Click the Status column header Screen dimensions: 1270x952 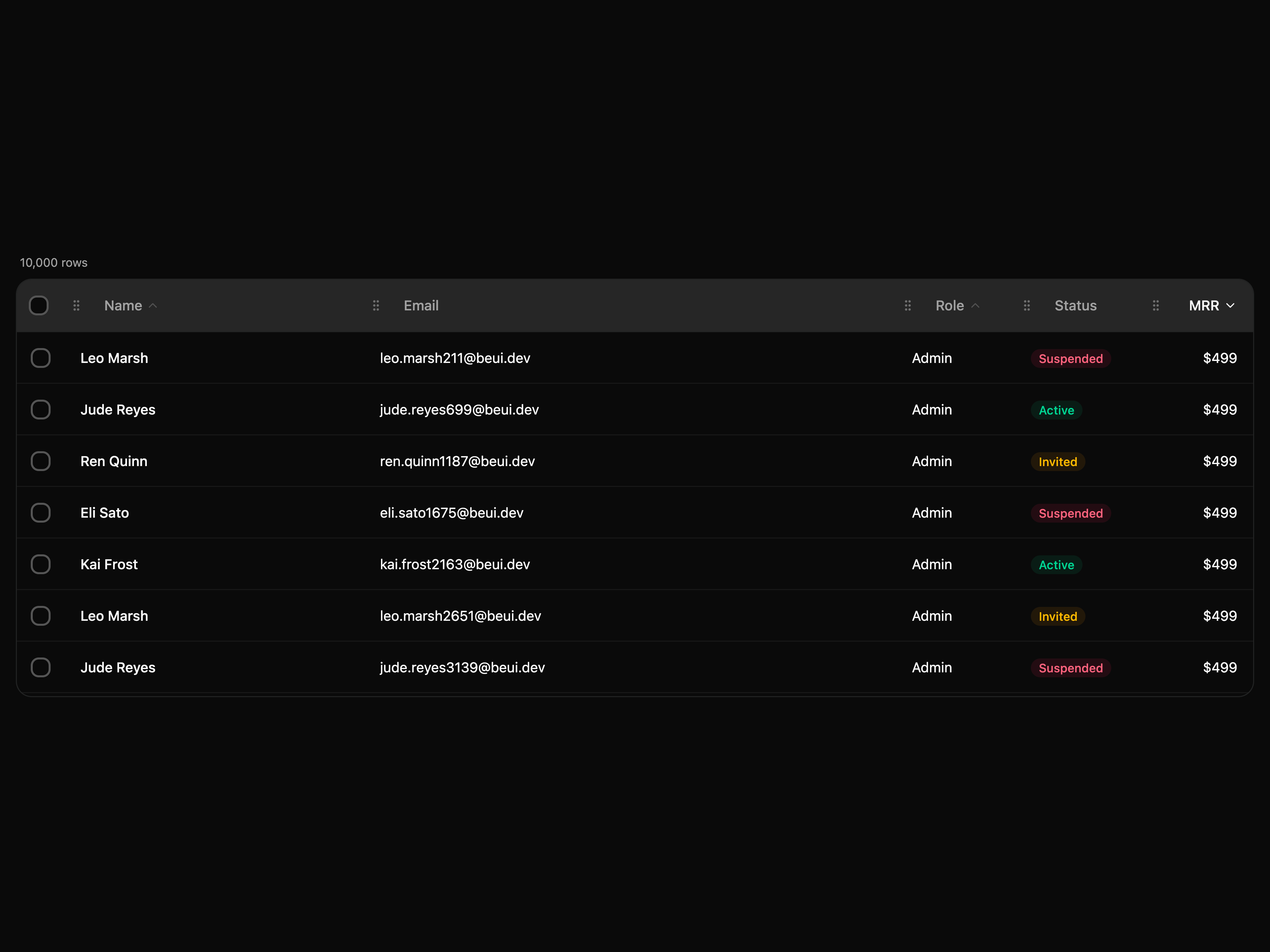click(x=1076, y=306)
